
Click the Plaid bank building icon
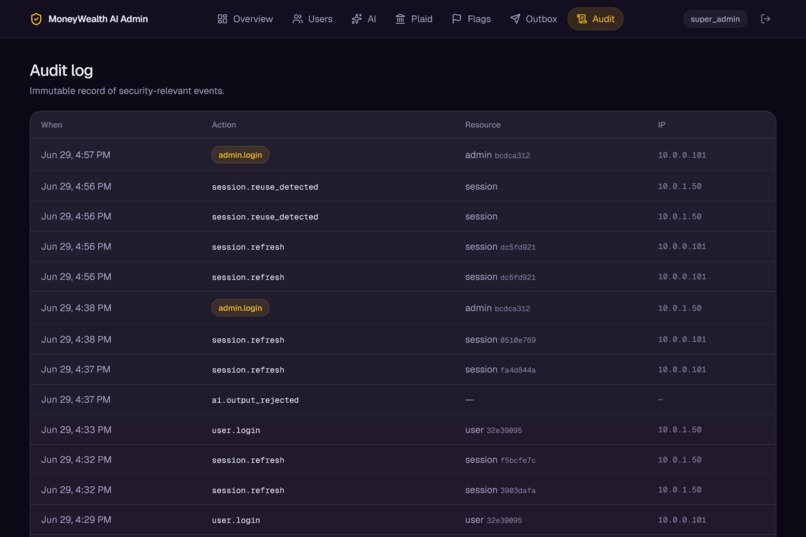click(400, 19)
